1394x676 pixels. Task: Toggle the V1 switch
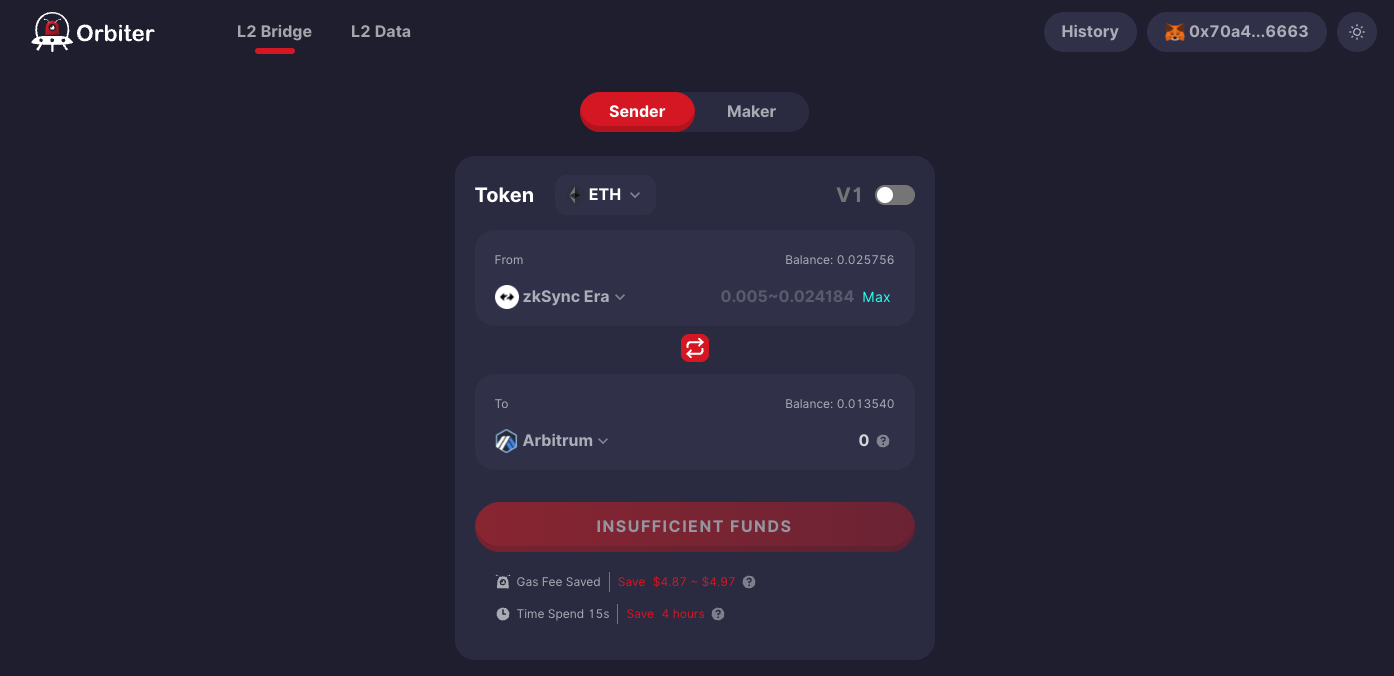click(895, 195)
